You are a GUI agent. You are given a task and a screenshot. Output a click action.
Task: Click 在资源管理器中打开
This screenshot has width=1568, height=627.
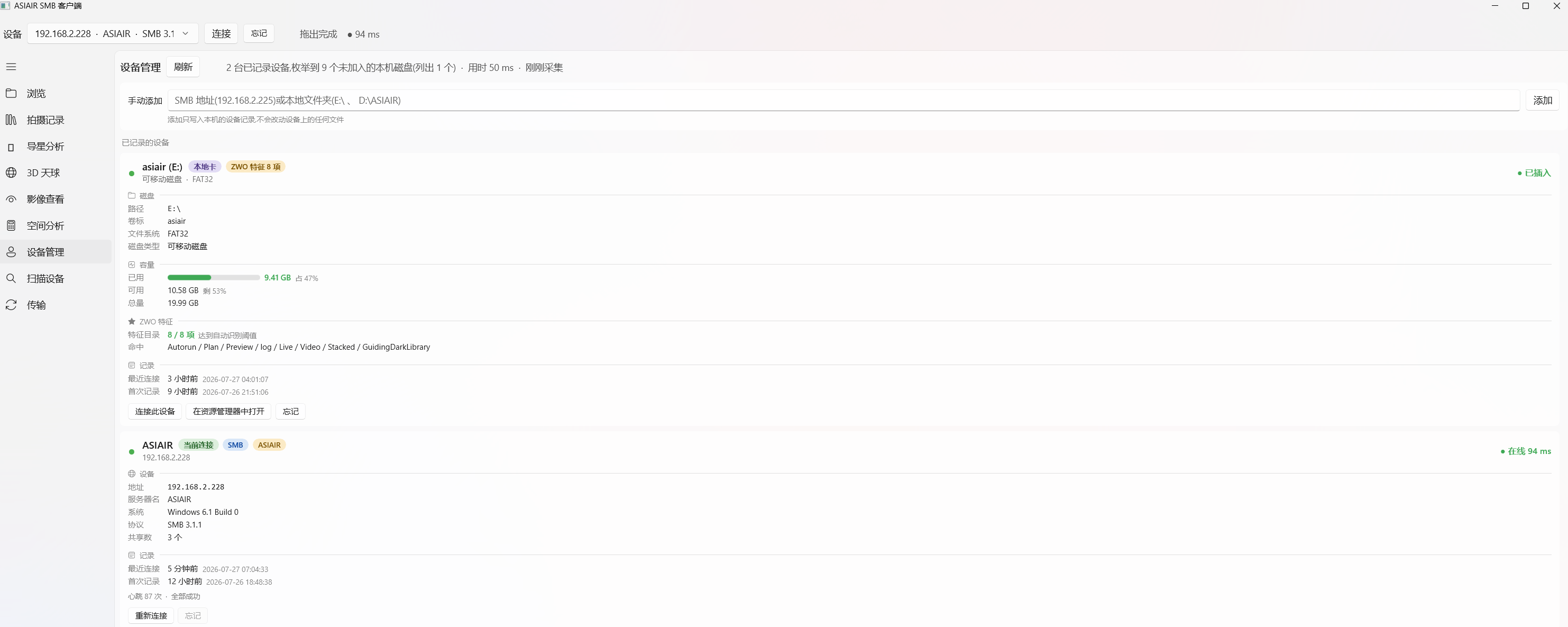click(x=228, y=412)
